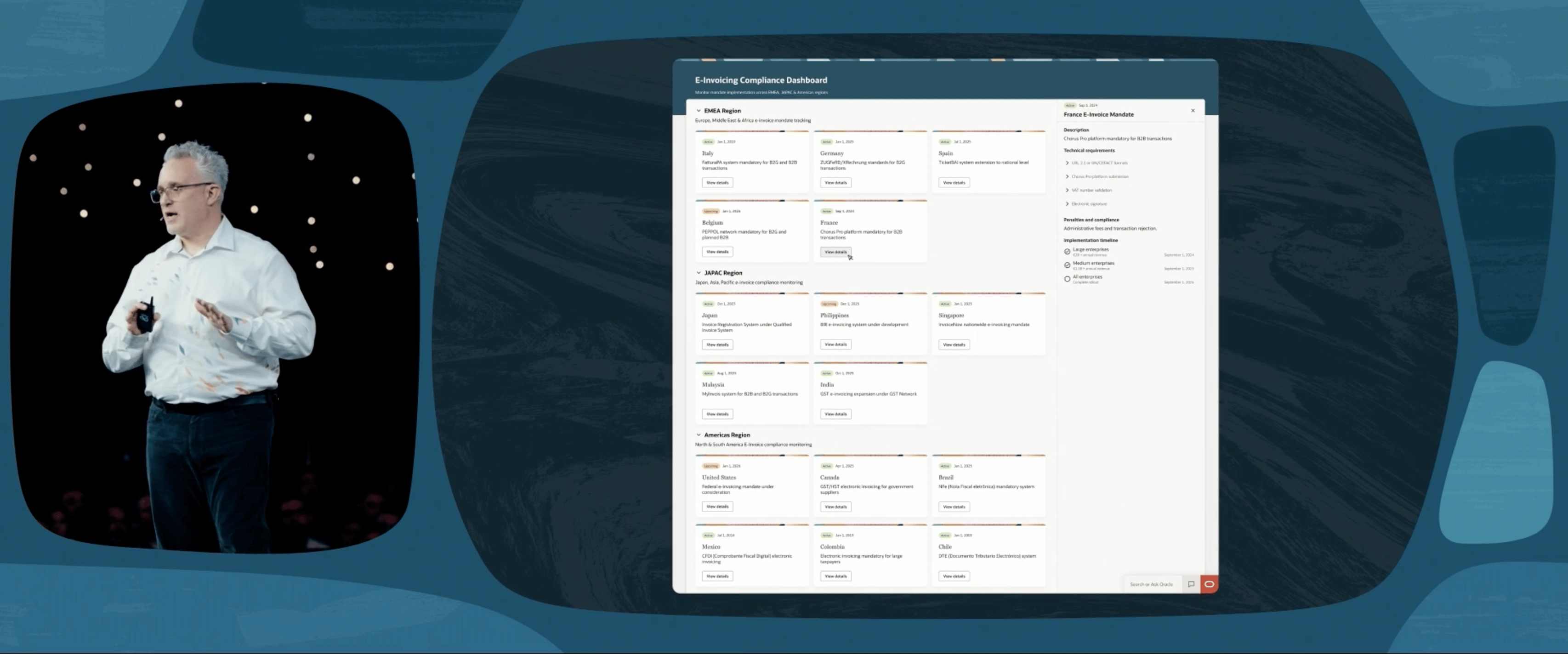The image size is (1568, 654).
Task: Close the France E-Invoice Mandate panel
Action: coord(1193,111)
